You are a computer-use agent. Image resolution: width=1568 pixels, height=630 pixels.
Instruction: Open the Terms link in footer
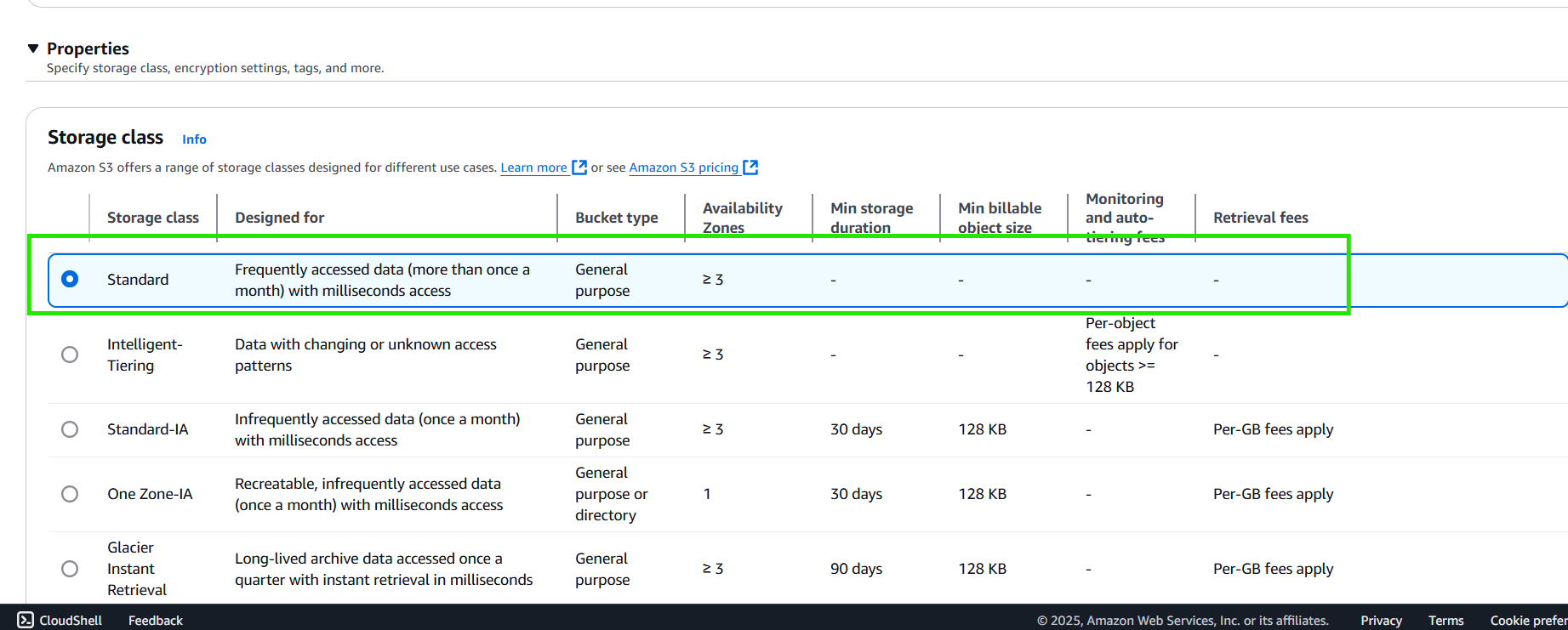1445,621
